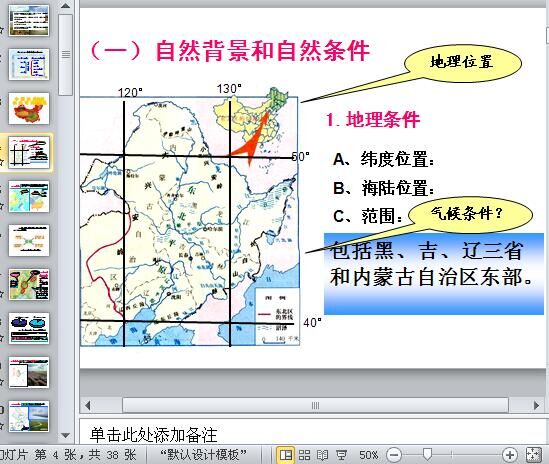Screen dimensions: 549x464
Task: Click the '默认设计模板' theme indicator
Action: (x=203, y=455)
